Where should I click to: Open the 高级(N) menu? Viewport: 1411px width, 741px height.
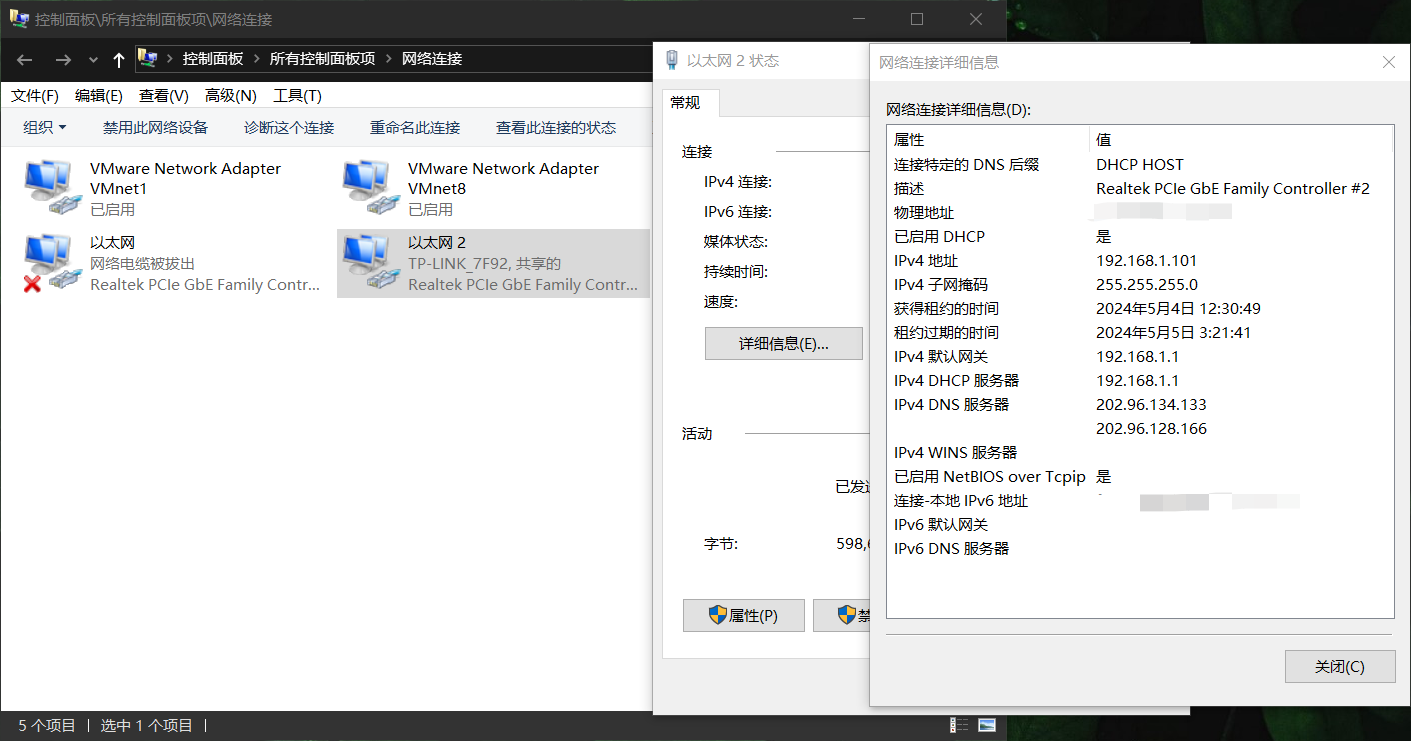[x=231, y=96]
